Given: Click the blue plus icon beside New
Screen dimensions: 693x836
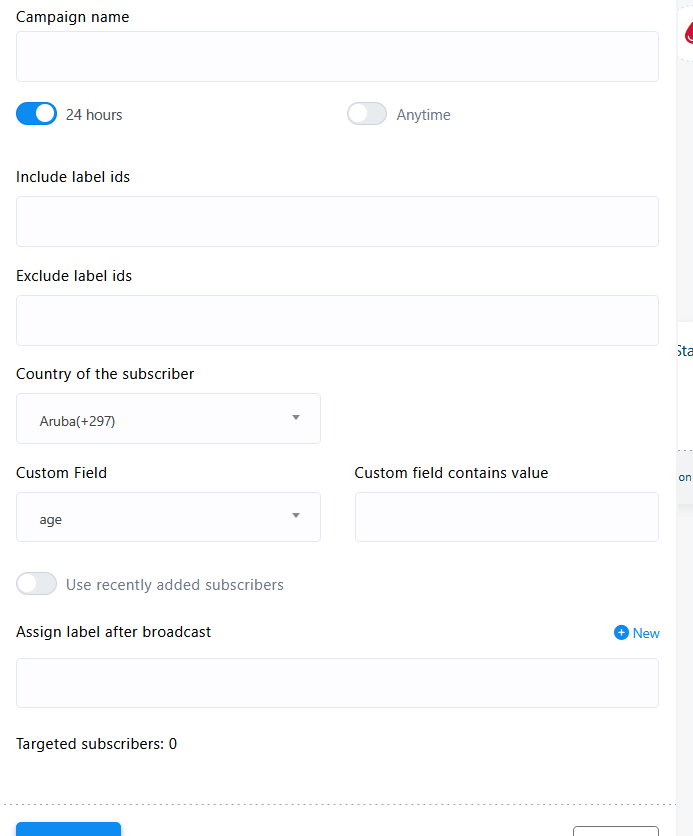Looking at the screenshot, I should 621,633.
